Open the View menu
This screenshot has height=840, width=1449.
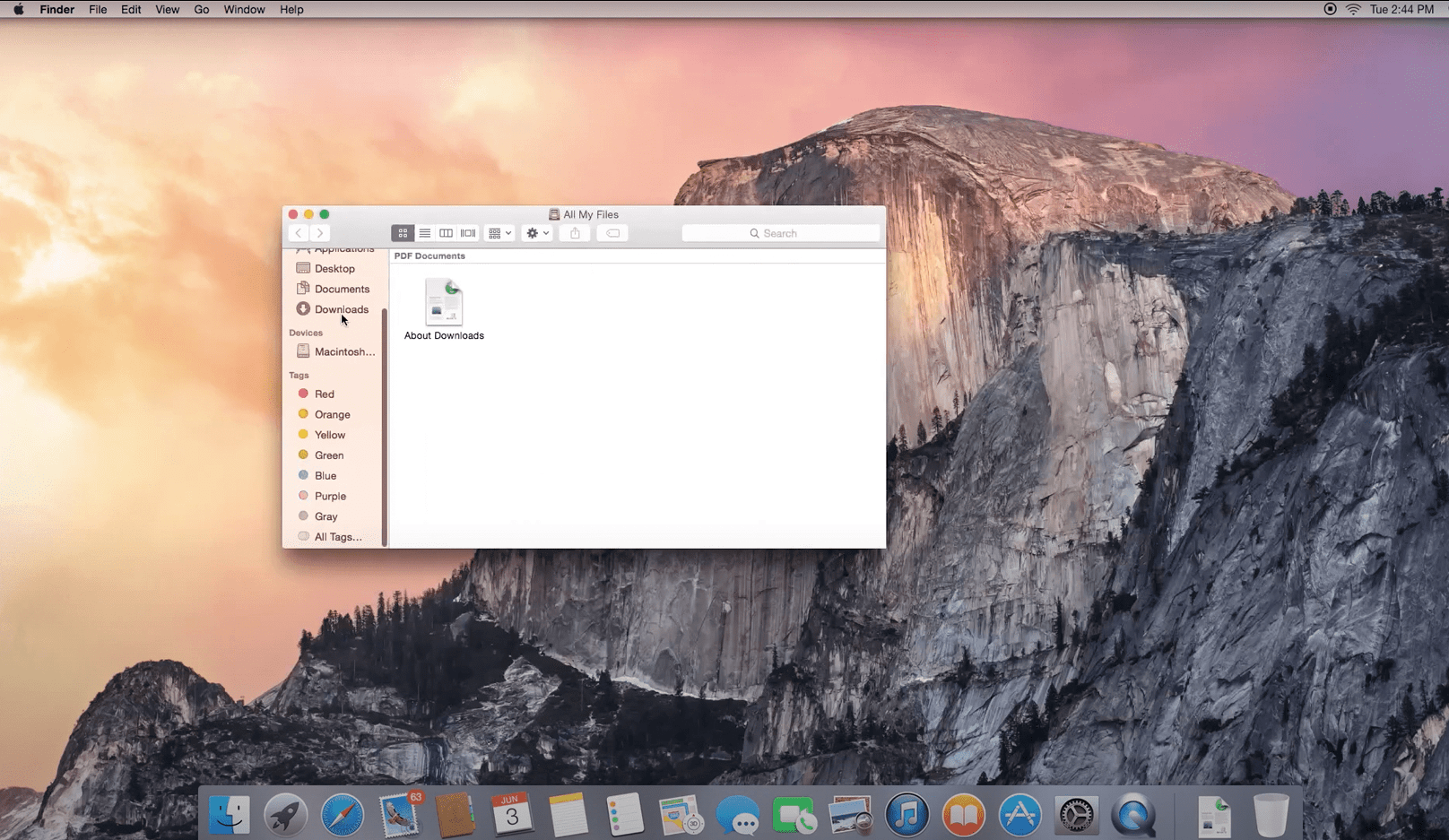click(x=167, y=9)
